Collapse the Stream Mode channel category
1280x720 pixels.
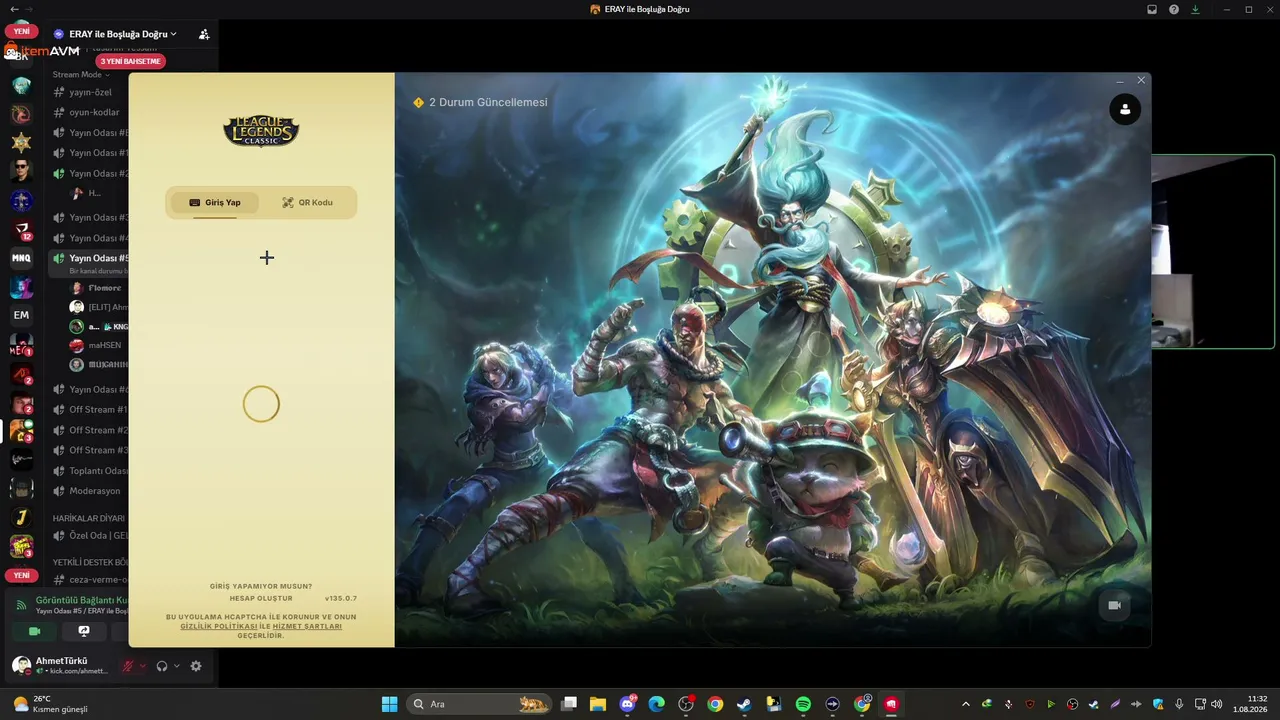pyautogui.click(x=81, y=74)
